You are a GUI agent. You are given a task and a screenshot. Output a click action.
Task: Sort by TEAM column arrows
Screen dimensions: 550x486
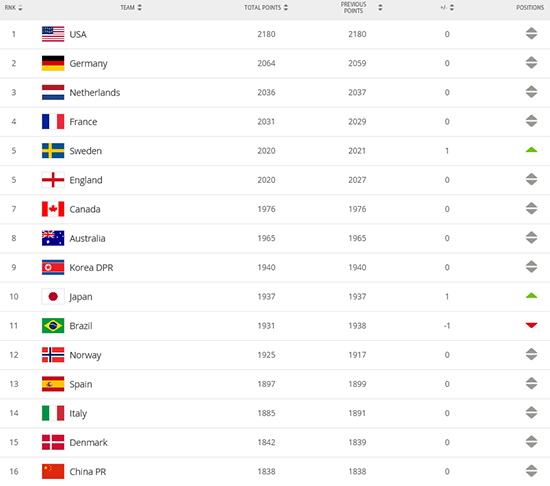pos(140,7)
